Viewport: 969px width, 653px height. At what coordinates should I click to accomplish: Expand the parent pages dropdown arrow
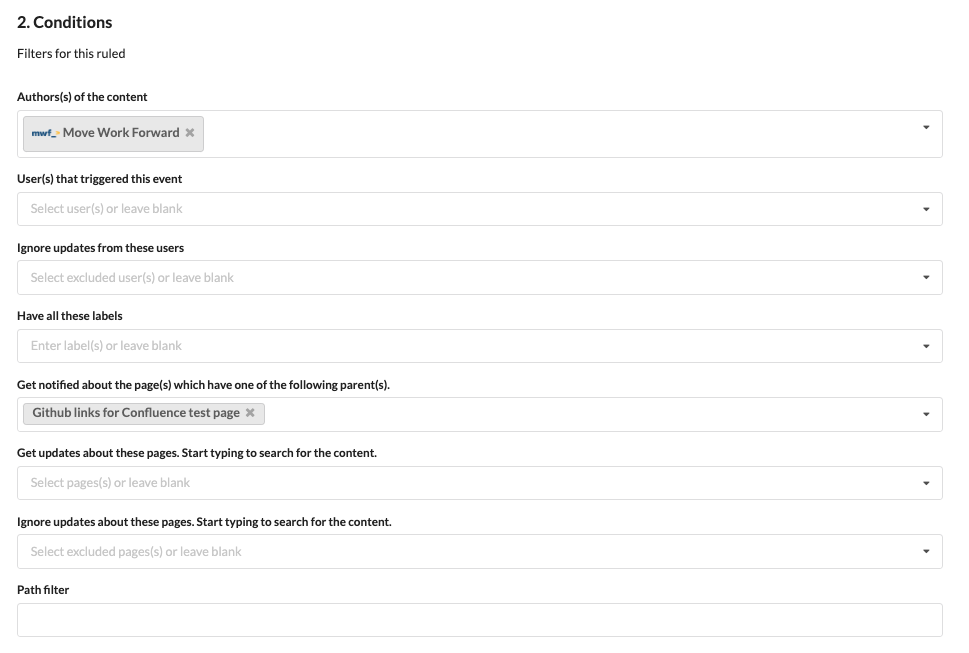(x=926, y=414)
